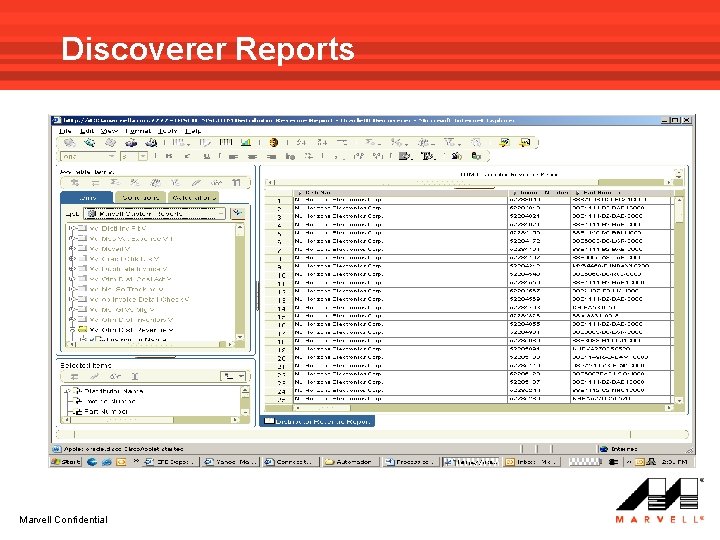The height and width of the screenshot is (540, 720).
Task: Select row number 3 in the report table
Action: point(279,216)
